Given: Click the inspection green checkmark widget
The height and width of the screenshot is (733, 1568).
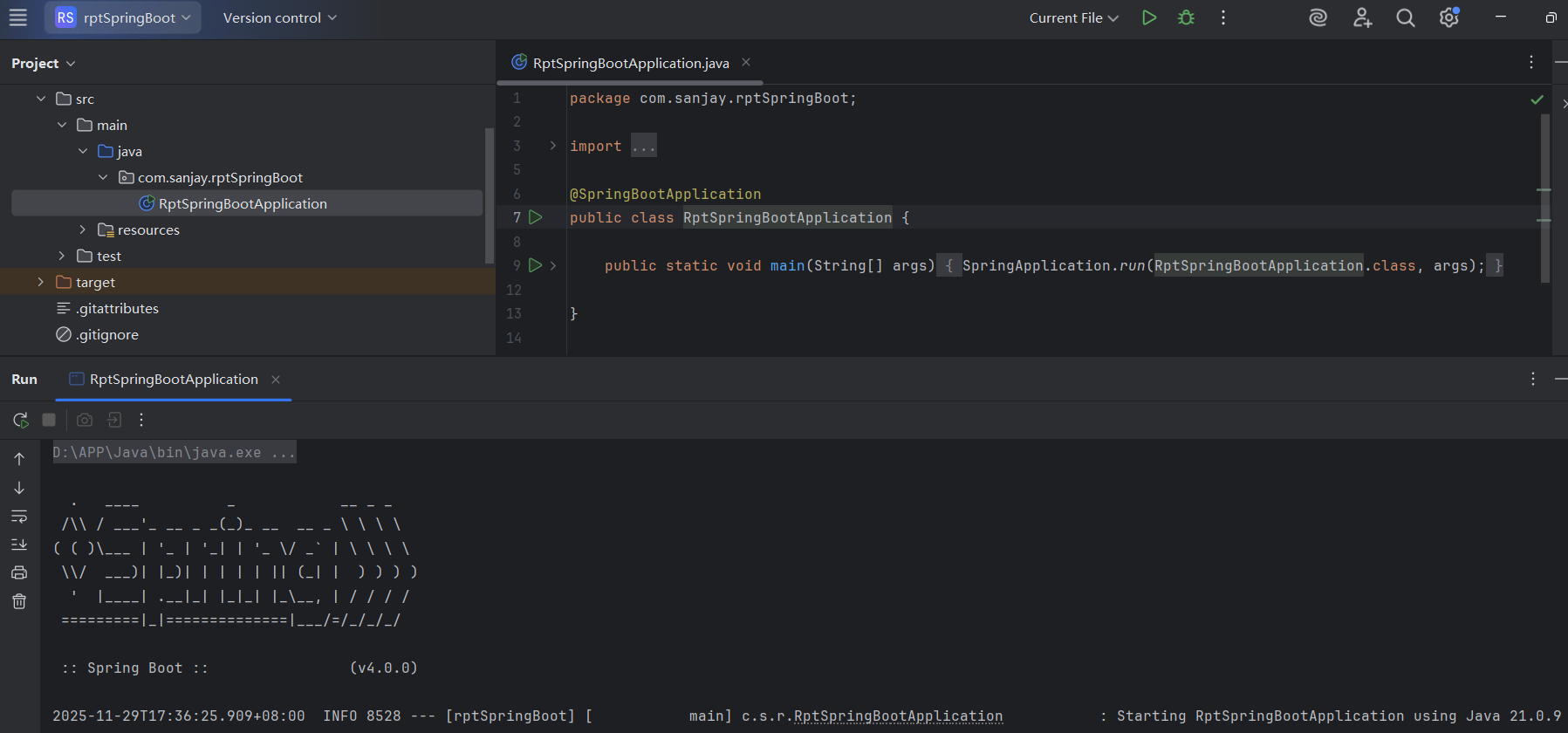Looking at the screenshot, I should click(1537, 99).
